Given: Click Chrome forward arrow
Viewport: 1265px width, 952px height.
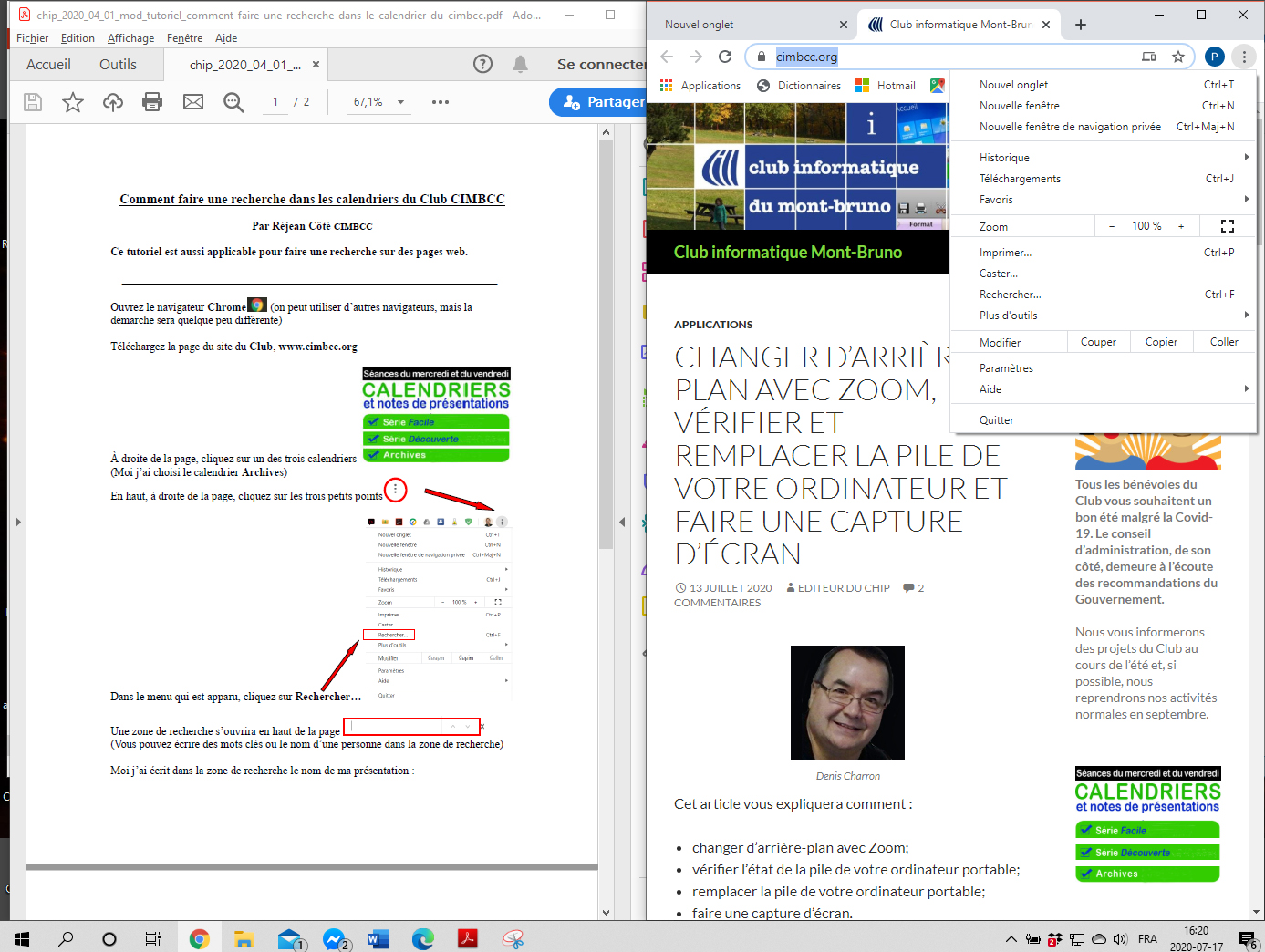Looking at the screenshot, I should tap(696, 57).
